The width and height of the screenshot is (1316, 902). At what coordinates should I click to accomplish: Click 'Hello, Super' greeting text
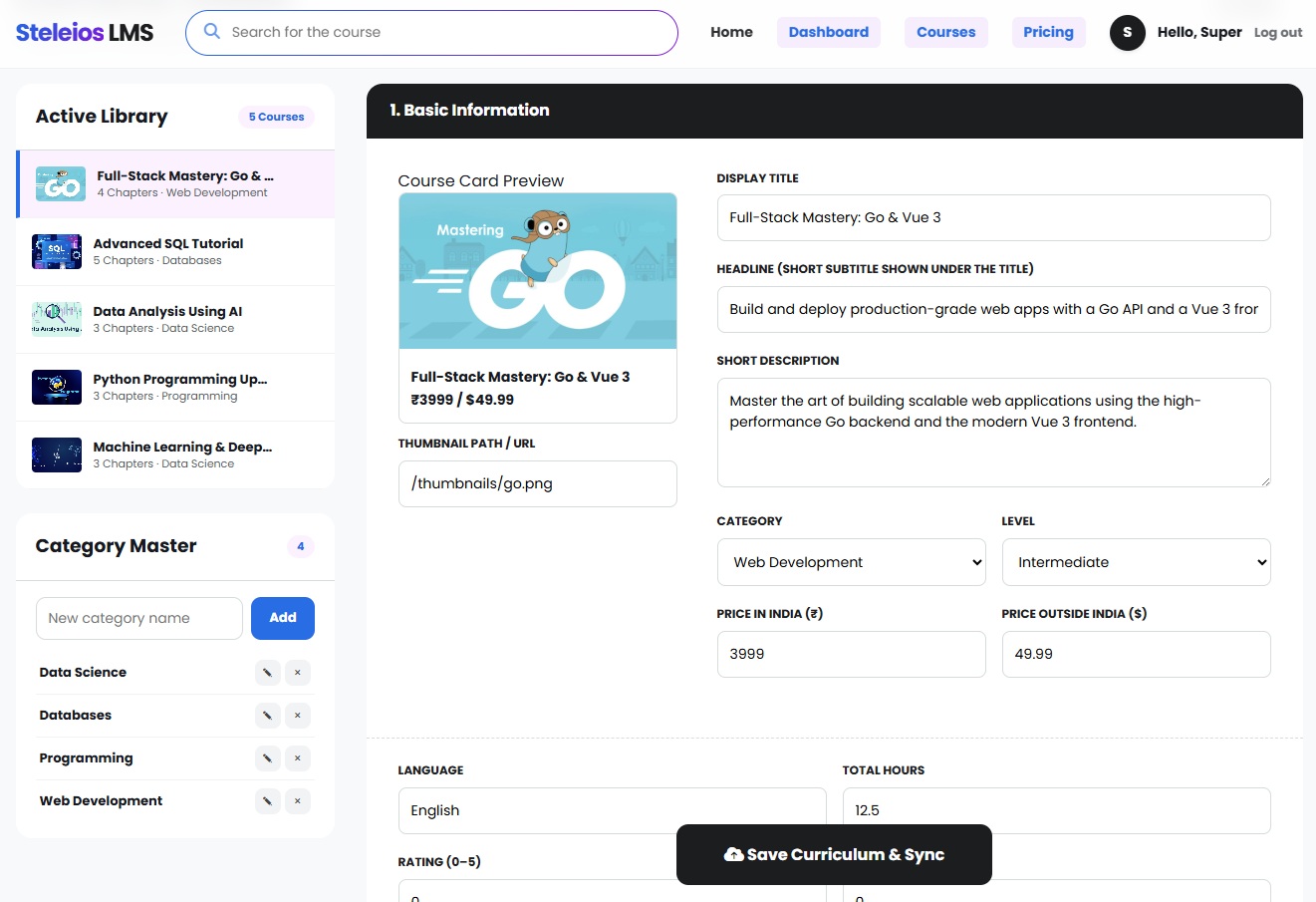pyautogui.click(x=1199, y=32)
